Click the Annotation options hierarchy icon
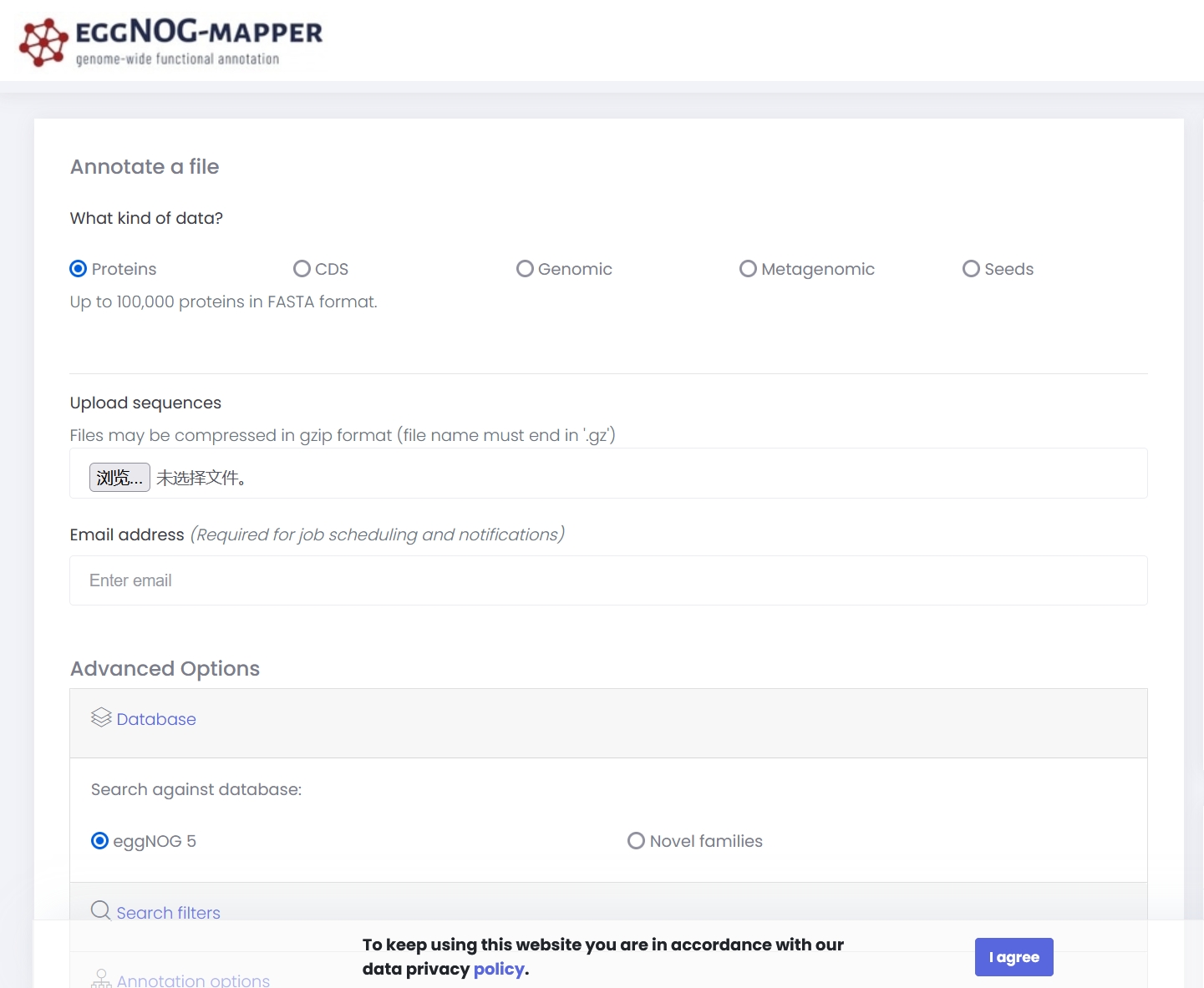This screenshot has height=988, width=1204. (x=101, y=979)
